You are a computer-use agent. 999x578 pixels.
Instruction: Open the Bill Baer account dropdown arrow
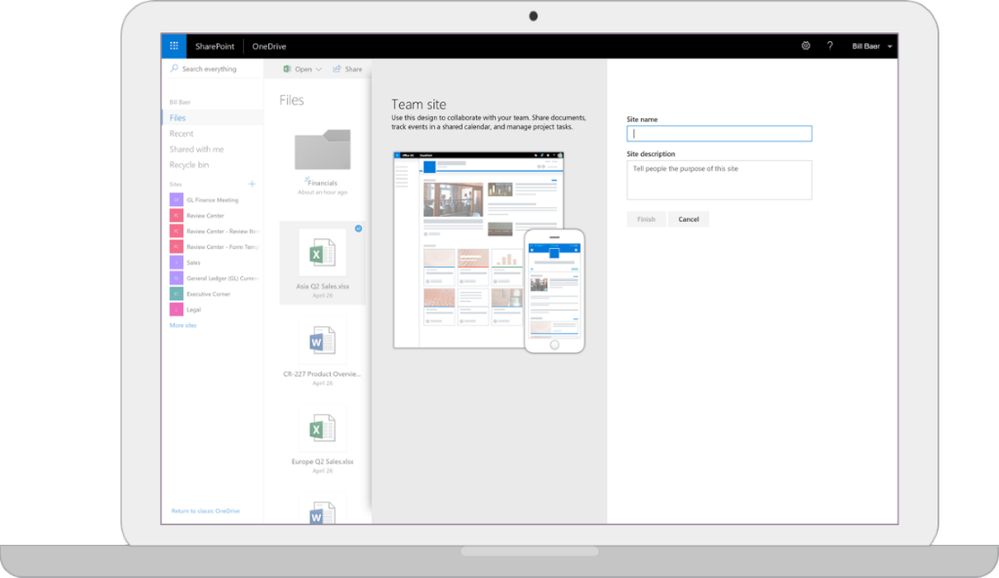point(890,47)
